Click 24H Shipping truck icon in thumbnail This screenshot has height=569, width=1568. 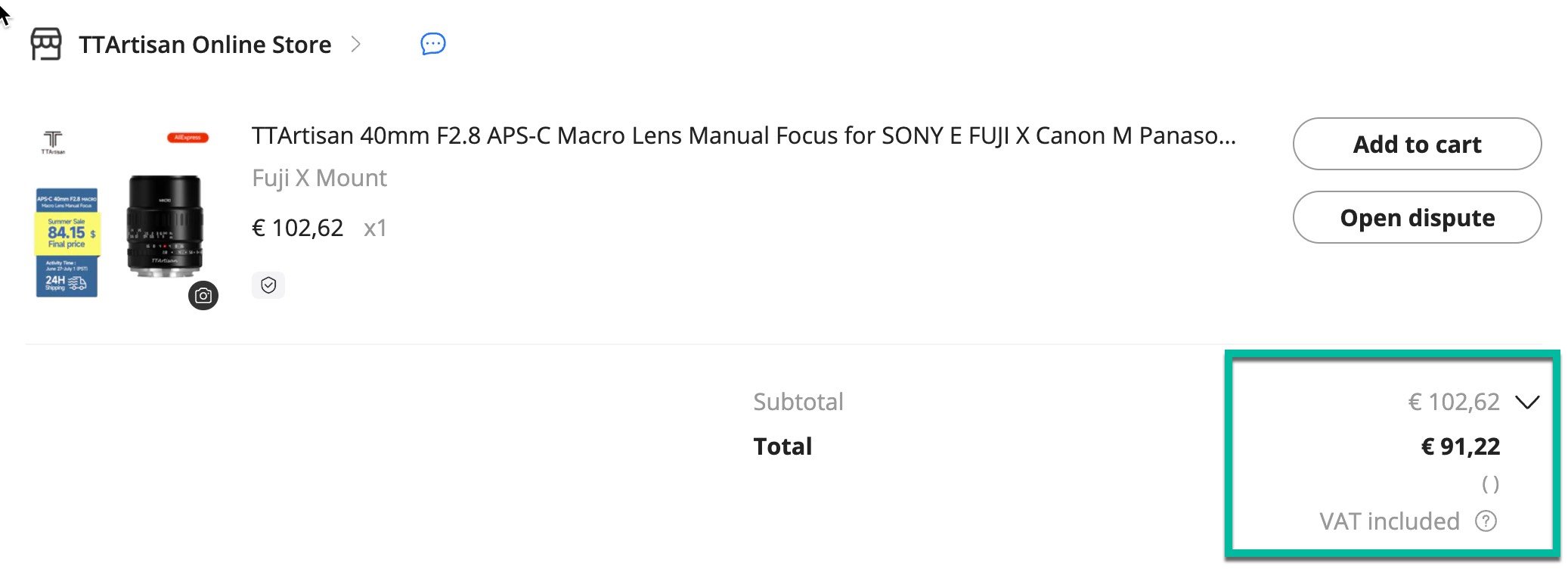pyautogui.click(x=77, y=283)
